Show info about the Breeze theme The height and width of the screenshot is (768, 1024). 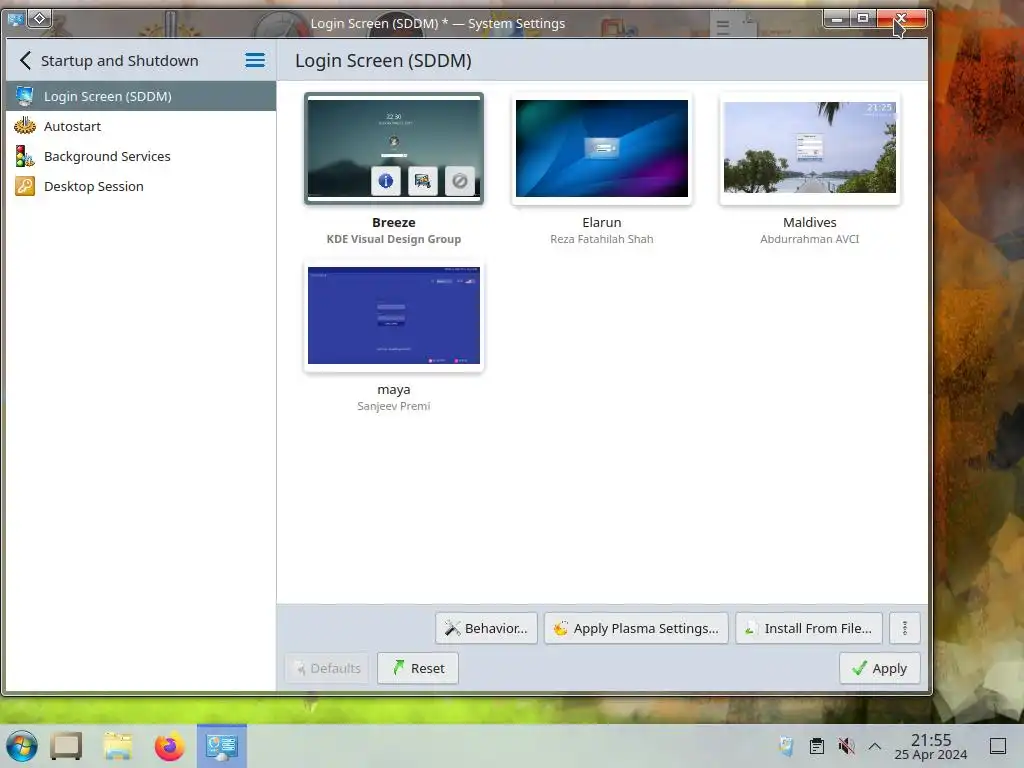[385, 180]
